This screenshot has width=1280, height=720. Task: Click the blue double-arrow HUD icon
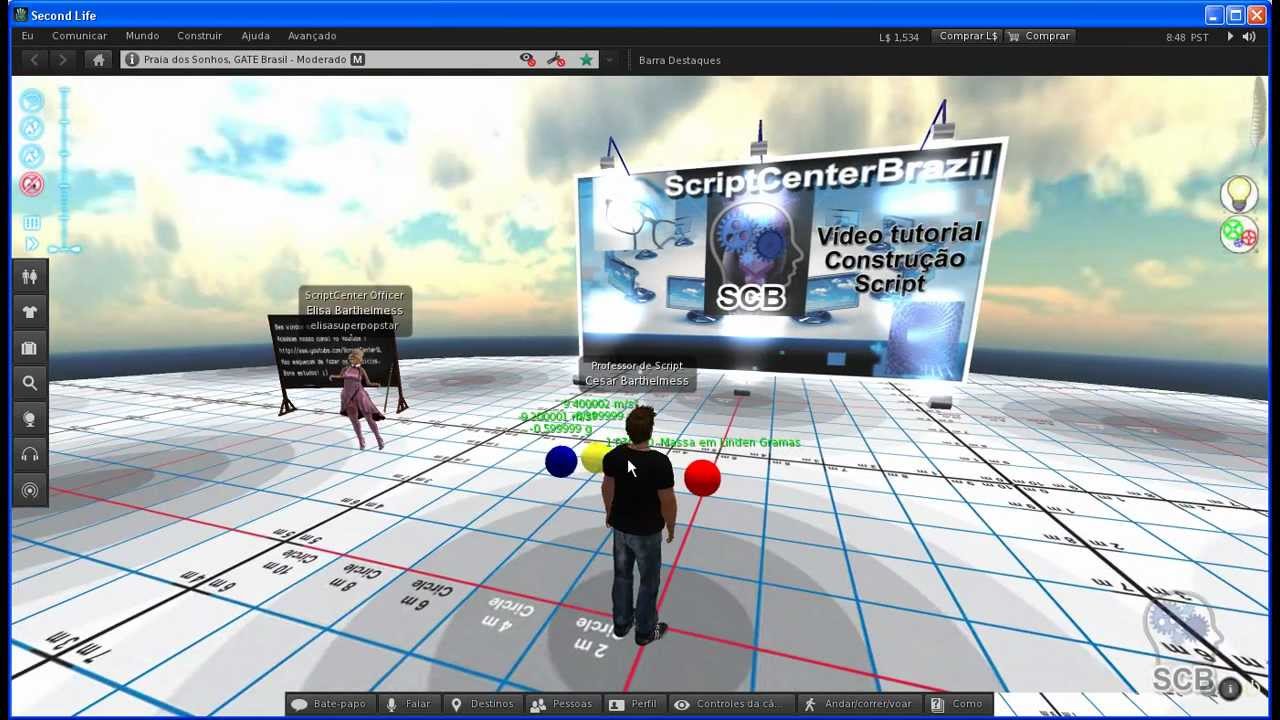tap(31, 244)
